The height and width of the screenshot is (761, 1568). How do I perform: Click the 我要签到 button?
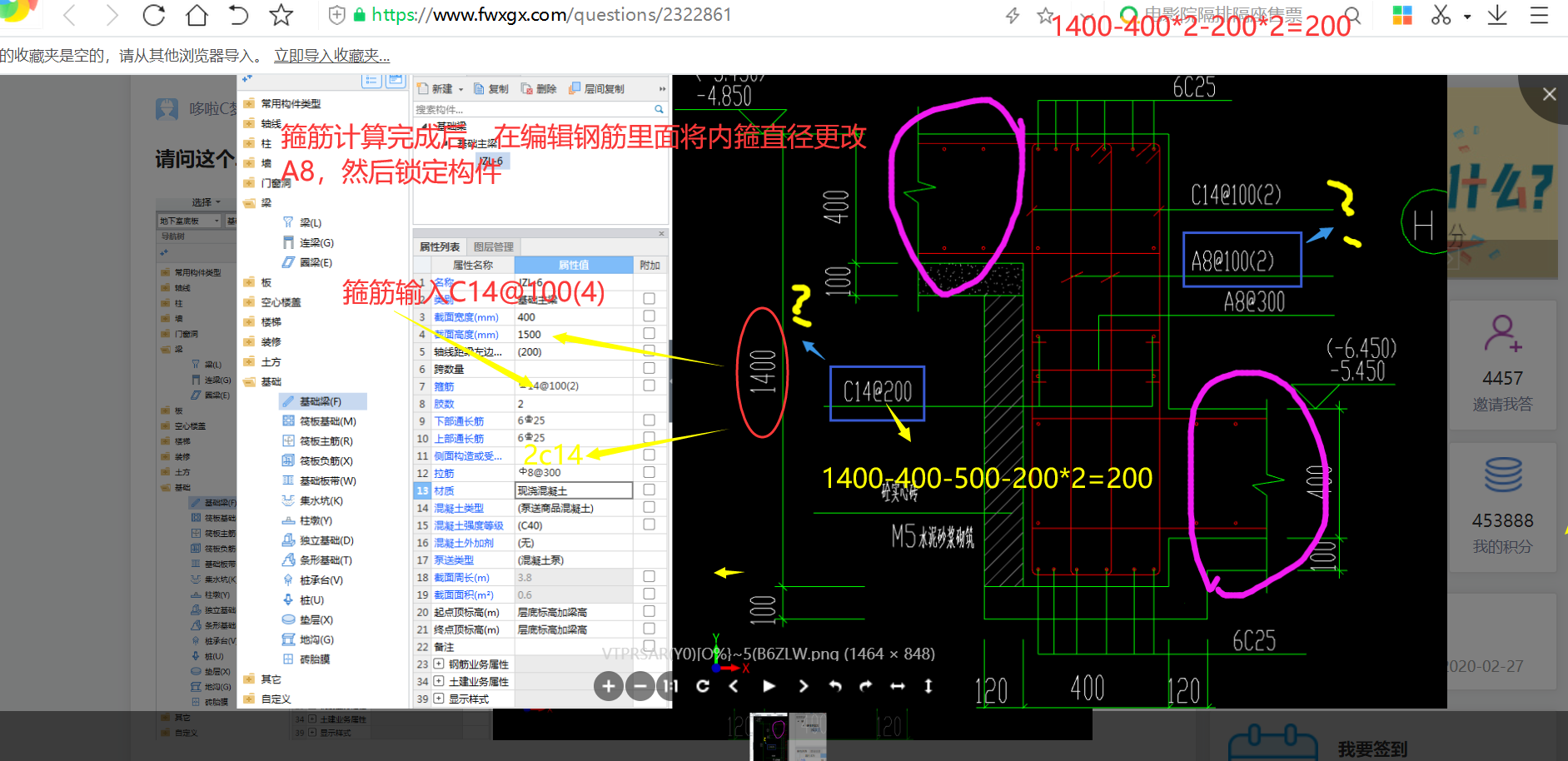[x=1372, y=749]
